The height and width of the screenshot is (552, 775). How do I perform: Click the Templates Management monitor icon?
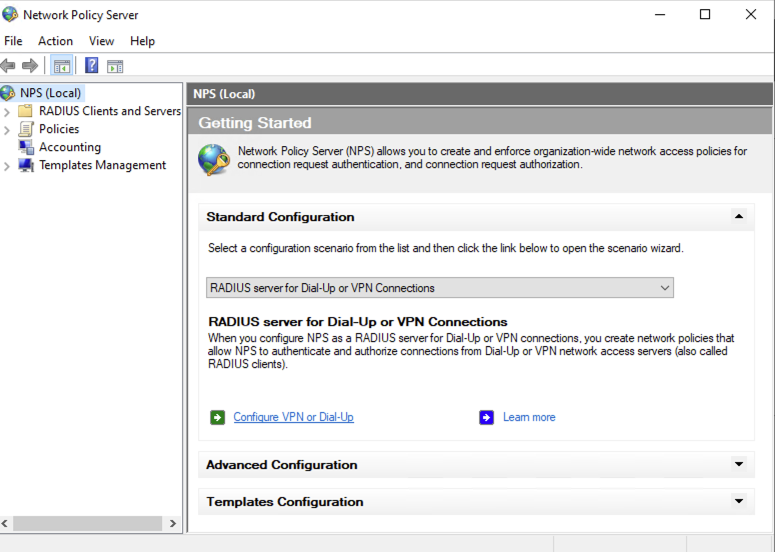pyautogui.click(x=26, y=165)
